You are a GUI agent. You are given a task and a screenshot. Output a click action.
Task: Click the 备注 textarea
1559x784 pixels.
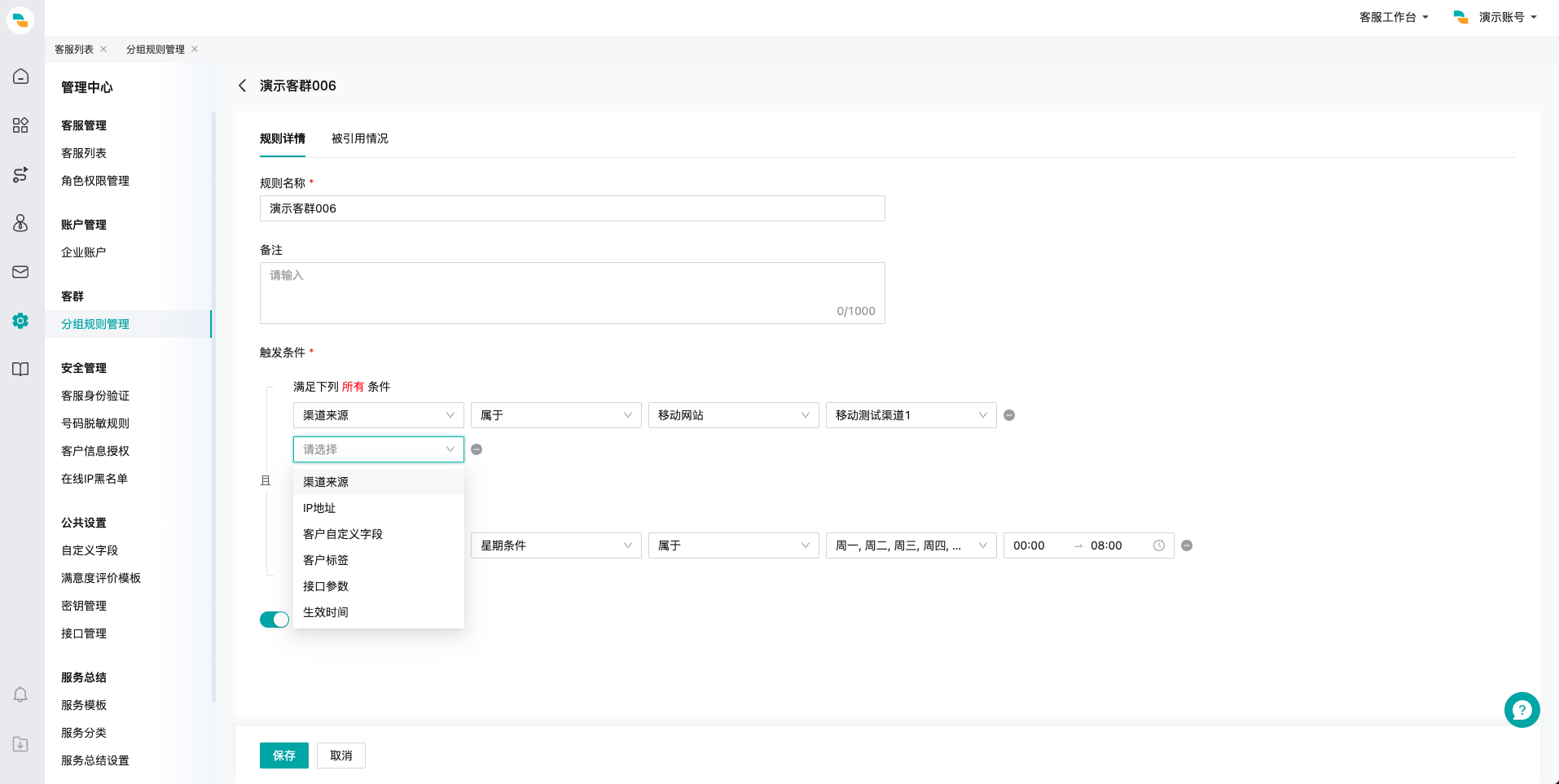573,293
